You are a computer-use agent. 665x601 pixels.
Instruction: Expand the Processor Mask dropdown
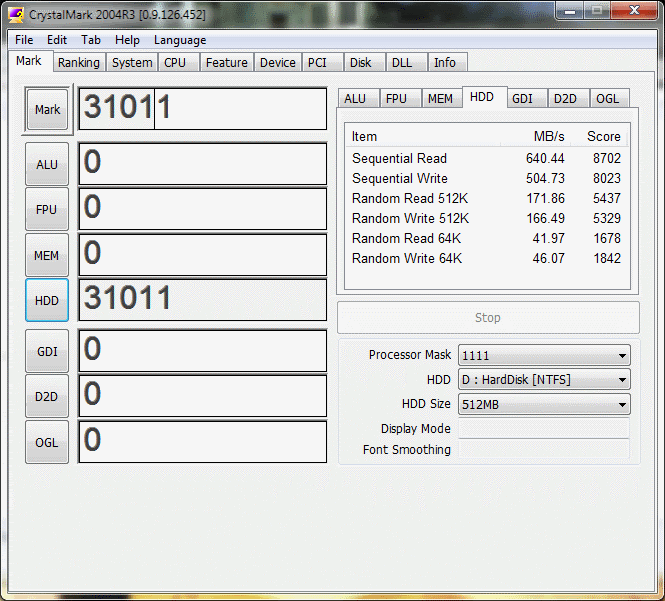pos(544,355)
